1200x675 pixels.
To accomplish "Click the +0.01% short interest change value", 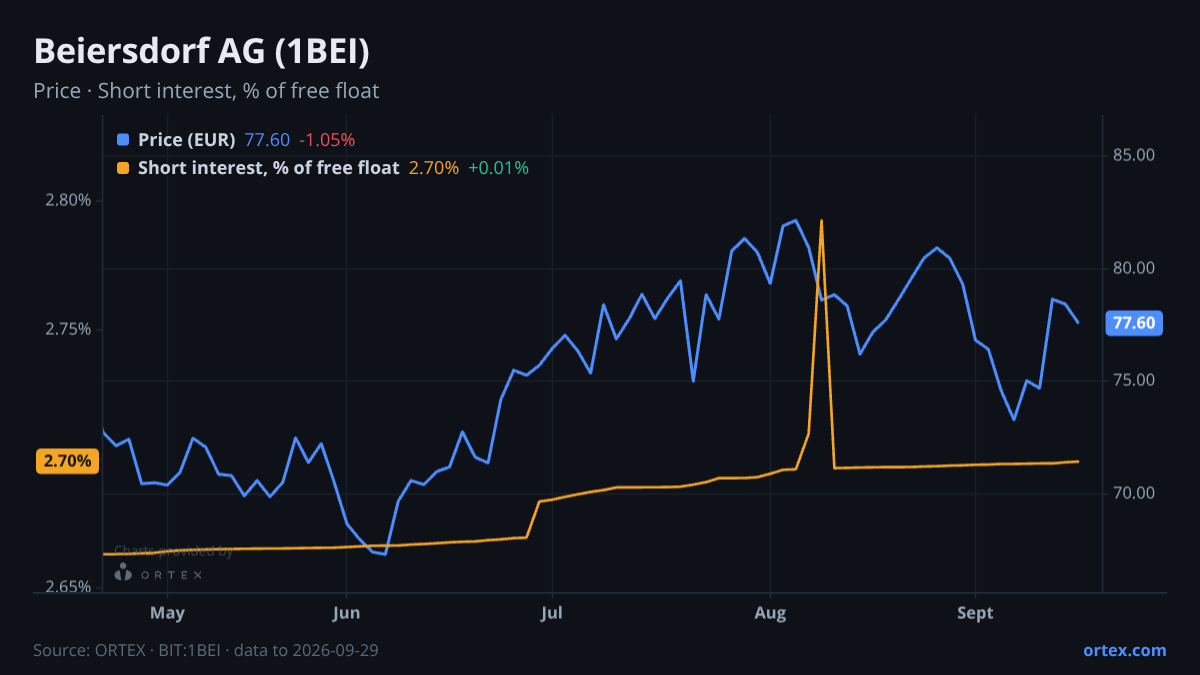I will [498, 168].
